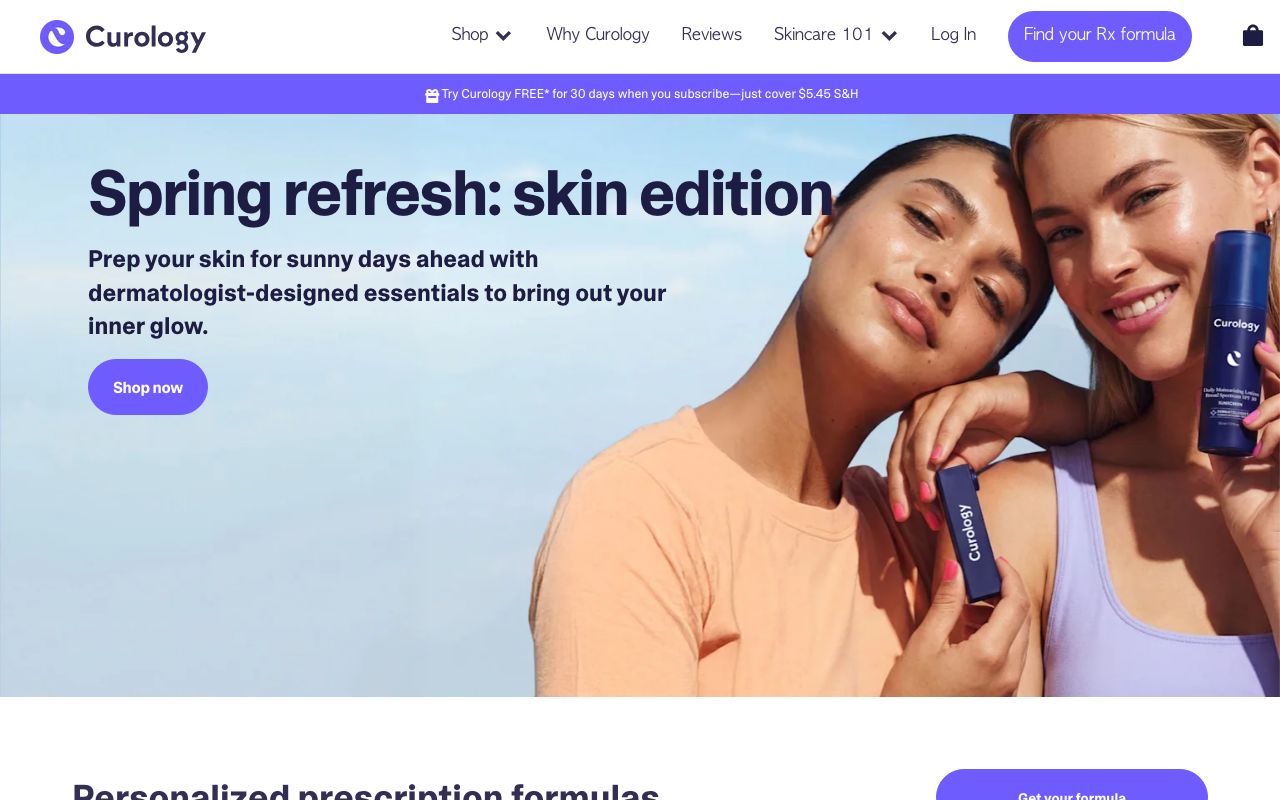Expand the Skincare 101 chevron

tap(889, 36)
